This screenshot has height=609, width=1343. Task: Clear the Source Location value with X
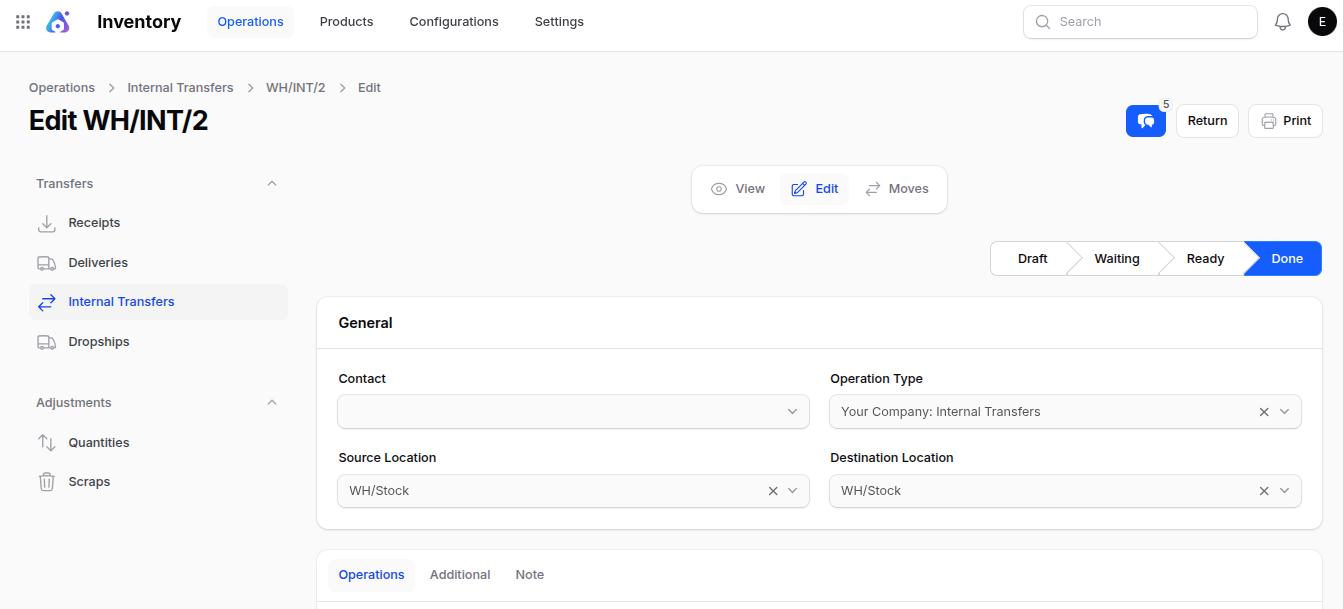click(773, 491)
